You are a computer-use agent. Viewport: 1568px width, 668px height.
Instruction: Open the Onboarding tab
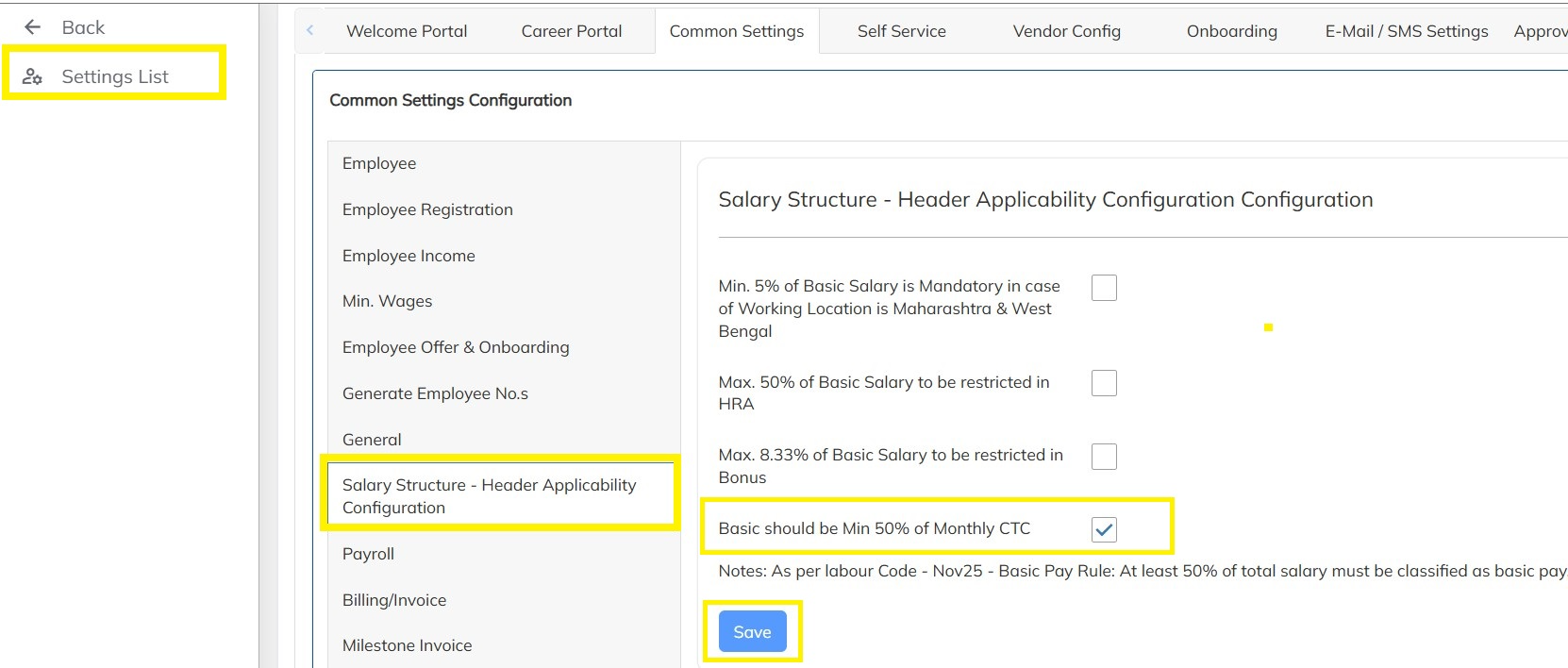tap(1231, 31)
